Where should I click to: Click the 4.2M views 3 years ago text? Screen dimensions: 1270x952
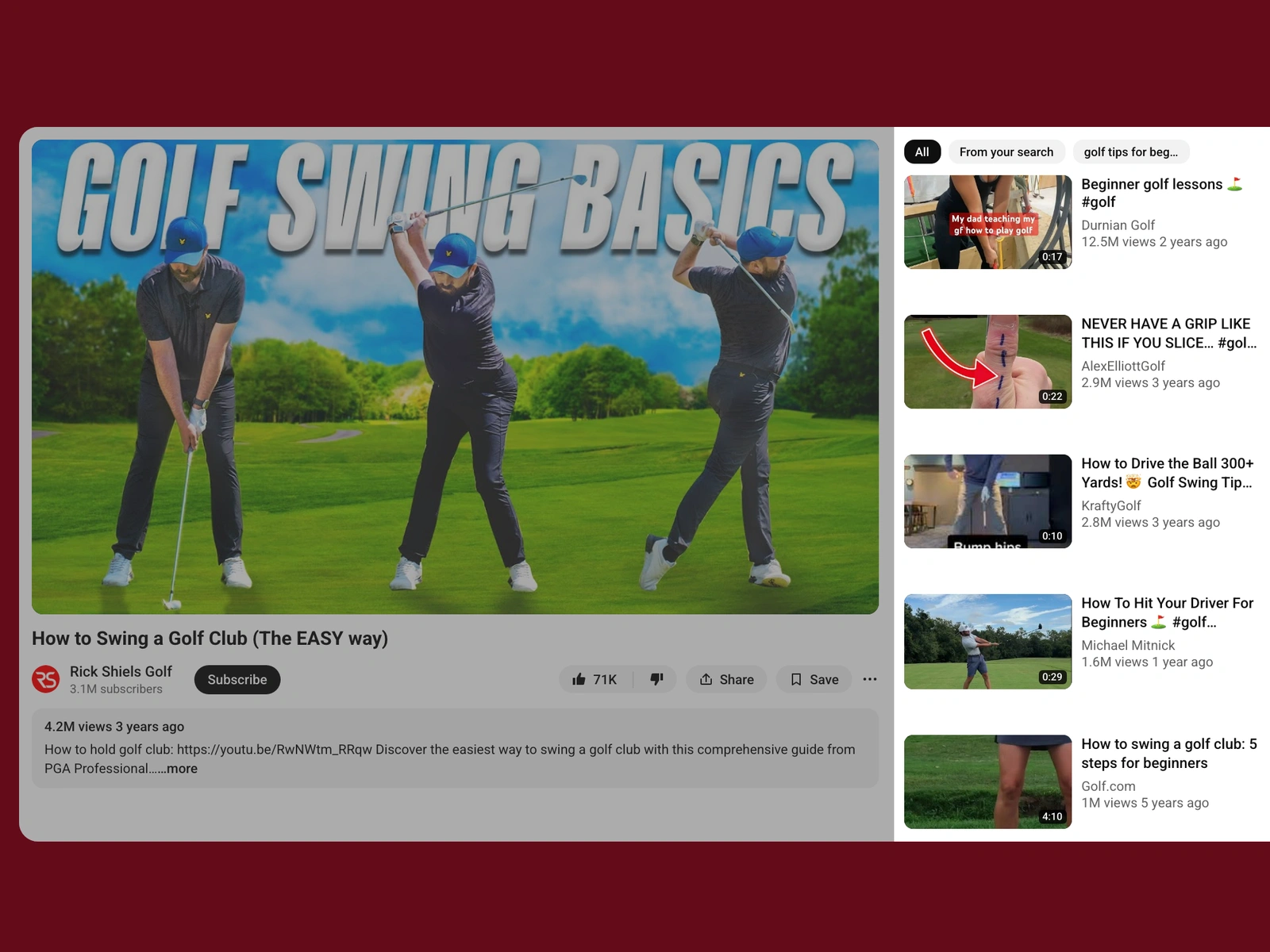114,727
